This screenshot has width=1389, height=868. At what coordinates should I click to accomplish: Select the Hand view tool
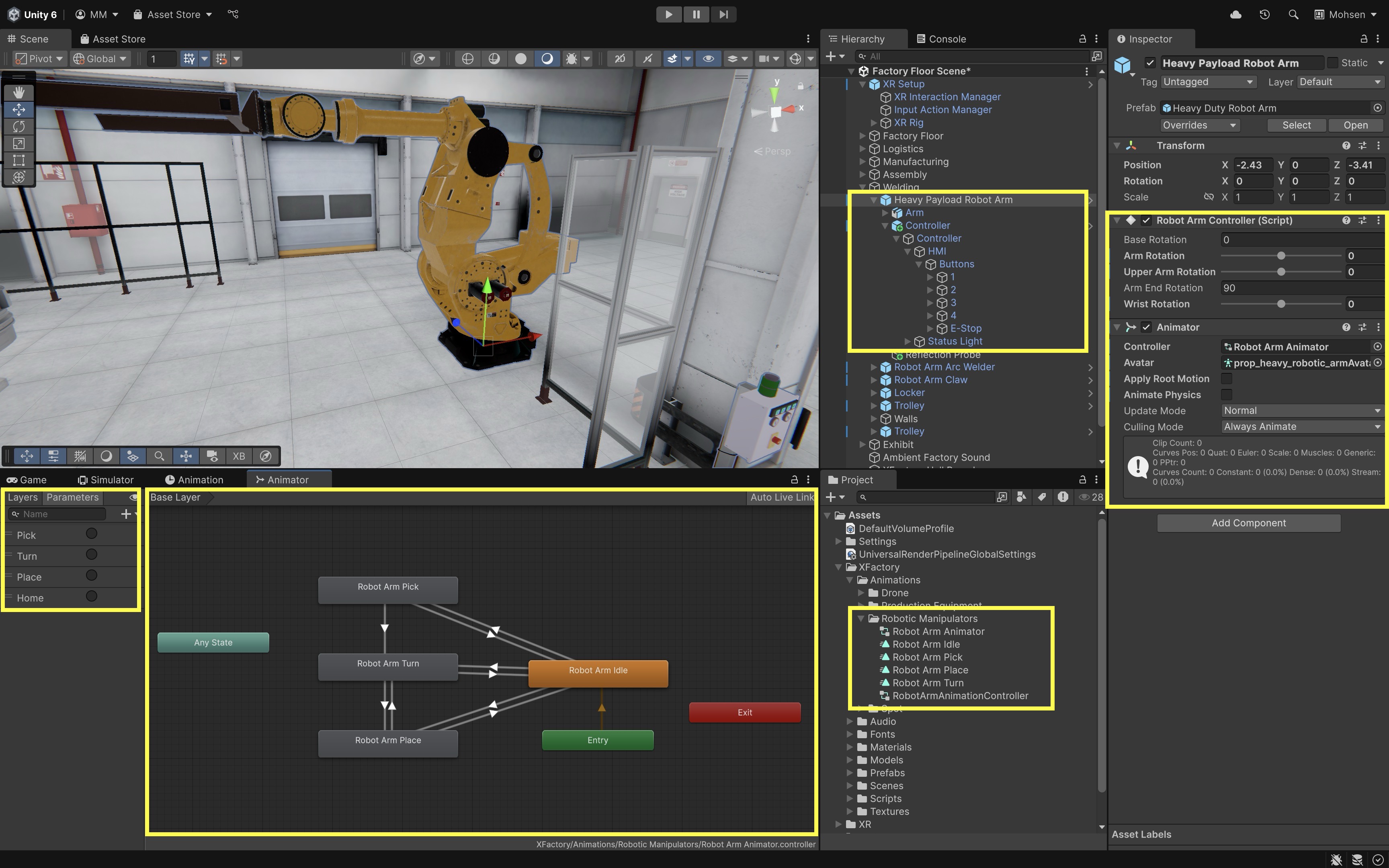(19, 92)
